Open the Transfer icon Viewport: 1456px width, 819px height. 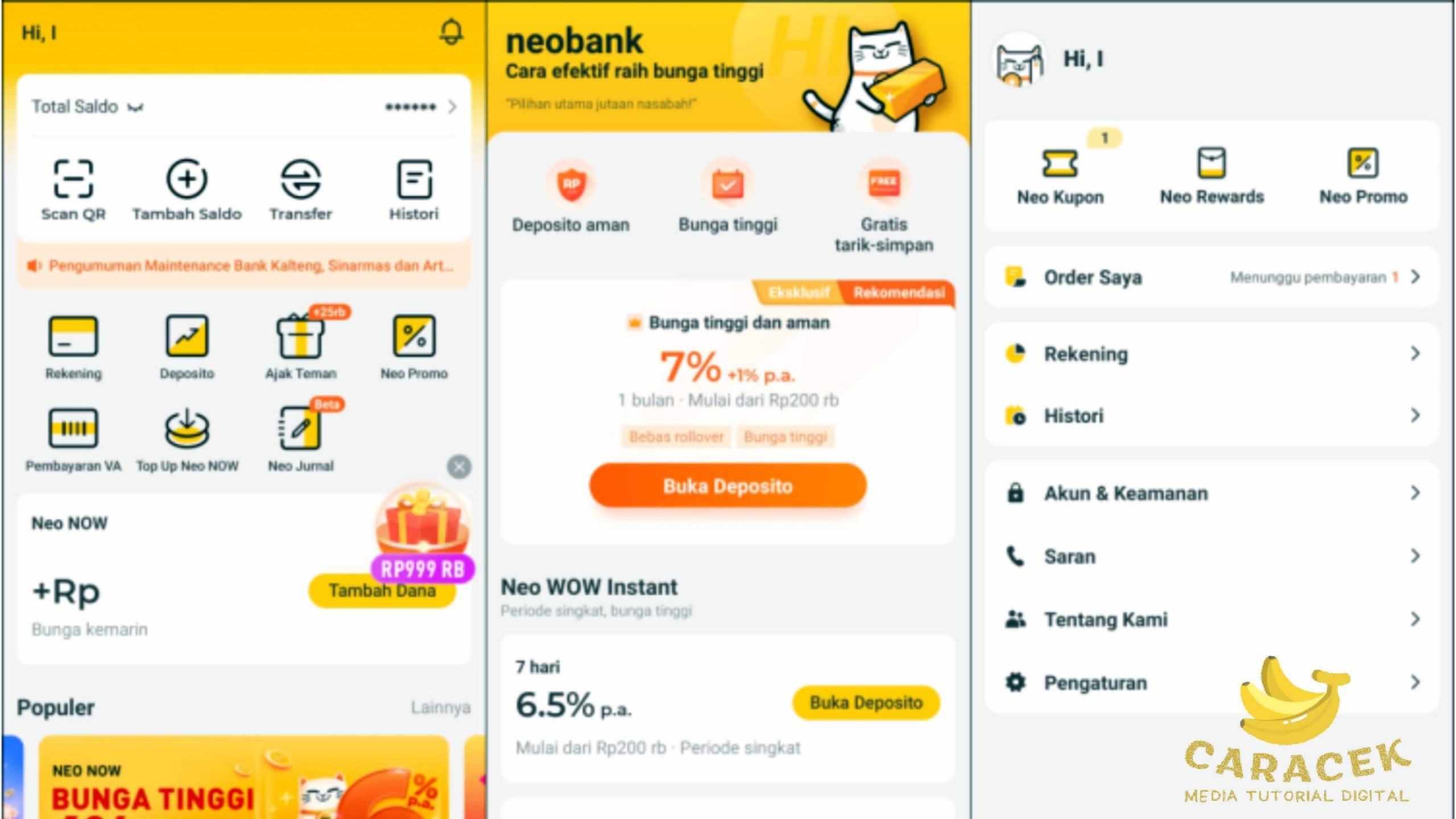(x=300, y=179)
